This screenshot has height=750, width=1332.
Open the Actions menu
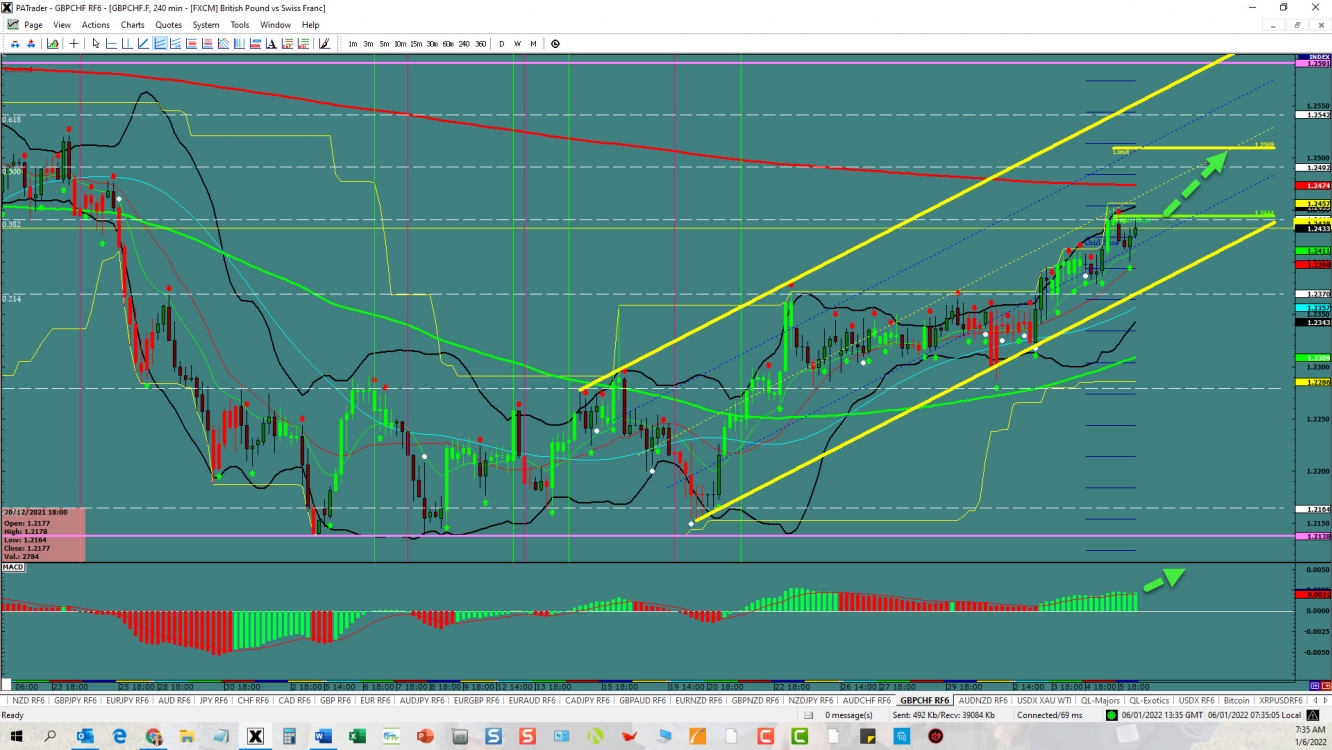tap(96, 25)
